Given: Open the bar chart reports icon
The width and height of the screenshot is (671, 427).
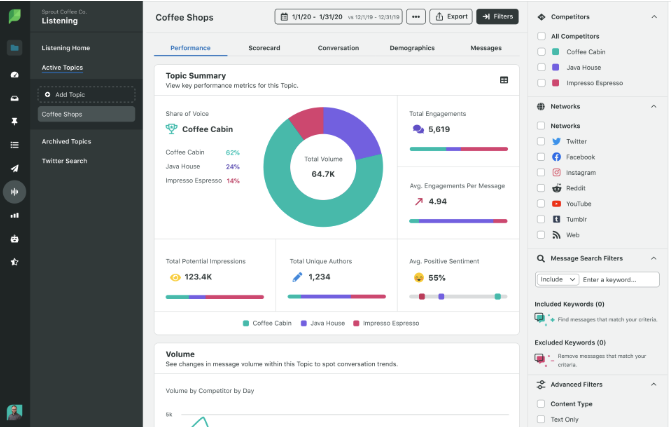Looking at the screenshot, I should tap(15, 215).
